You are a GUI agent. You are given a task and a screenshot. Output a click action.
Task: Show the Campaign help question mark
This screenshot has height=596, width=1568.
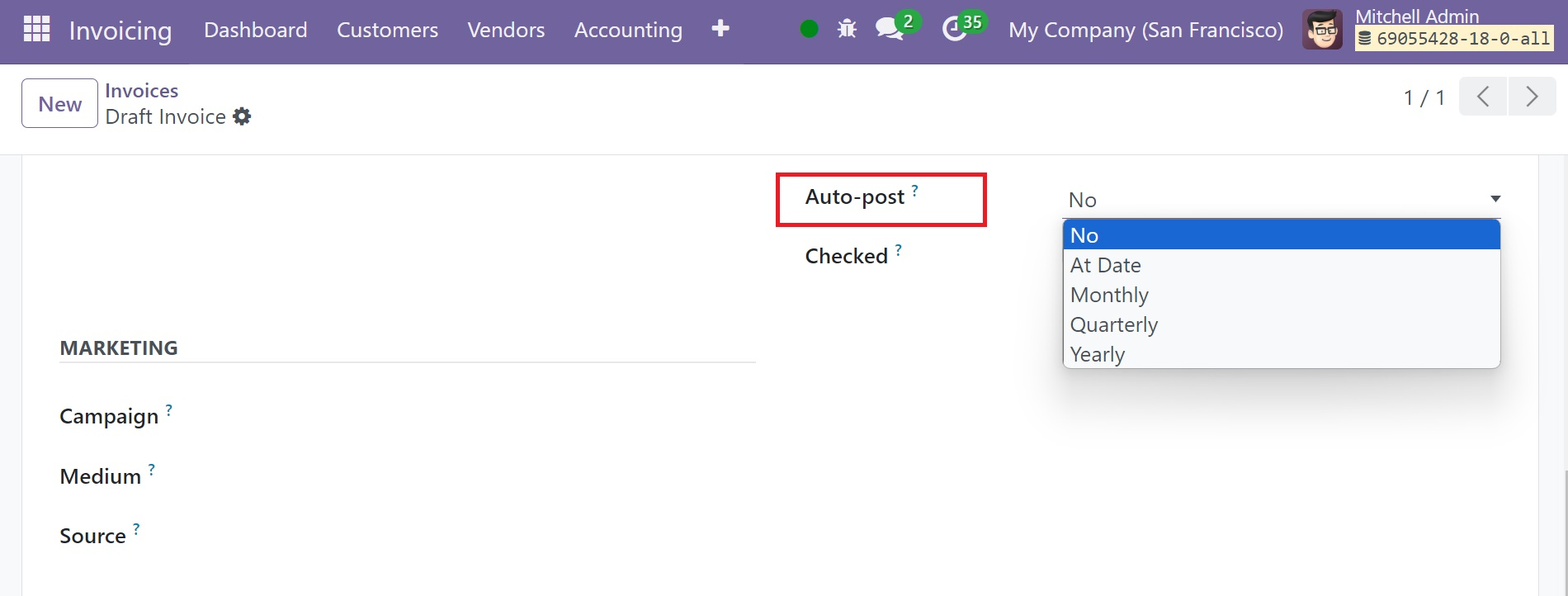coord(169,409)
